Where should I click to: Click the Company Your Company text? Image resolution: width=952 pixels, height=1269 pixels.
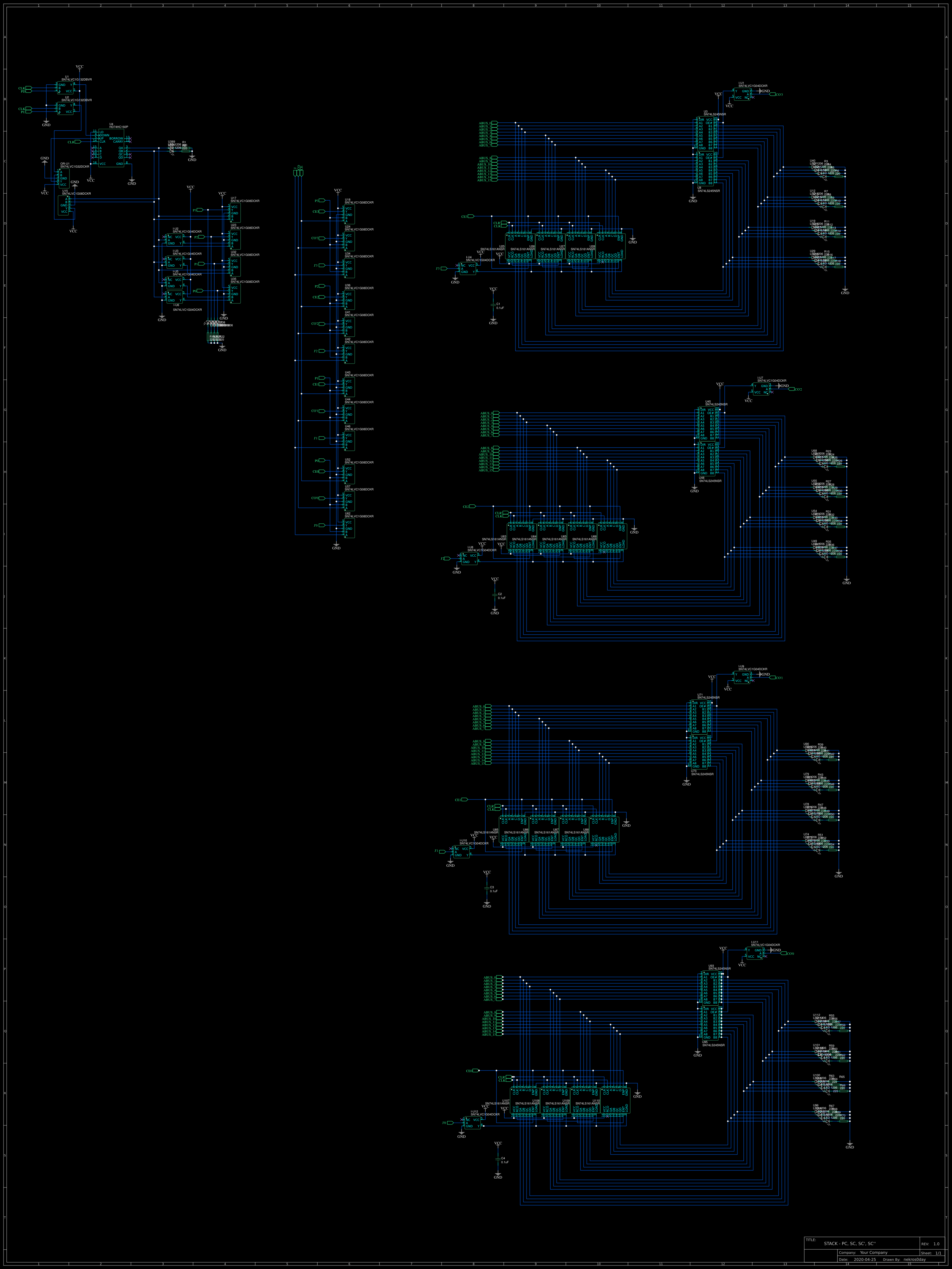(x=873, y=1253)
